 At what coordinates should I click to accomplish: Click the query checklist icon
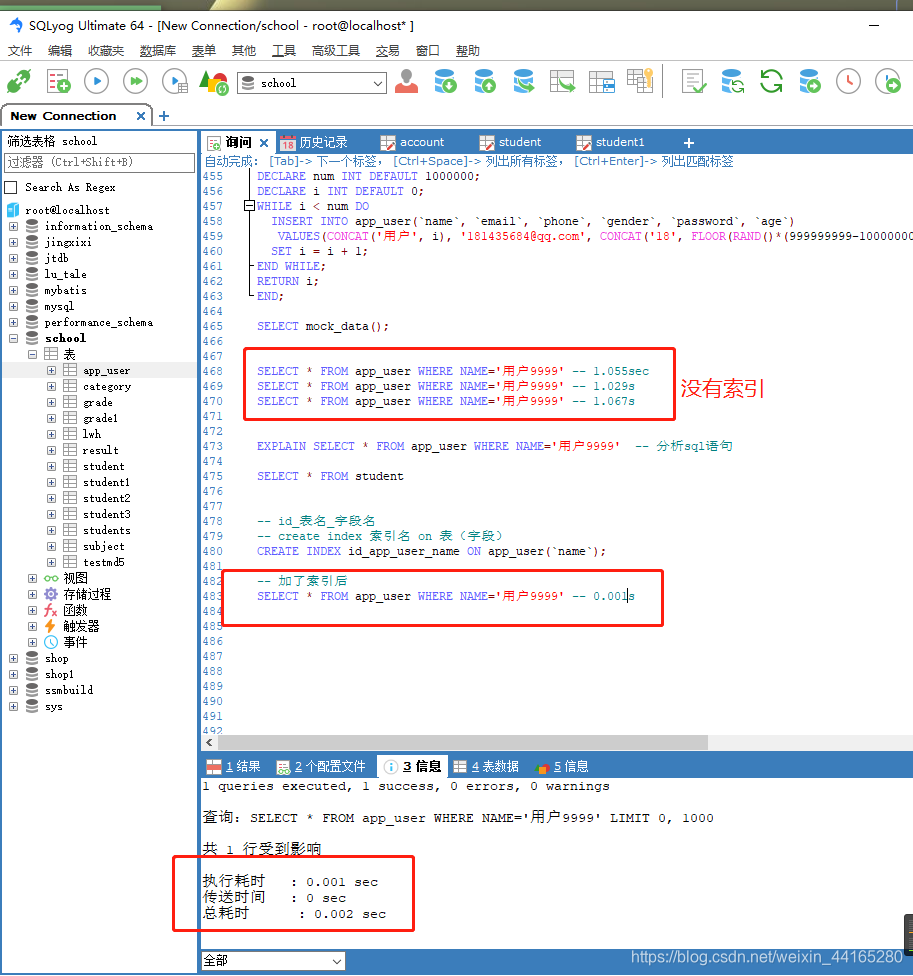point(693,82)
